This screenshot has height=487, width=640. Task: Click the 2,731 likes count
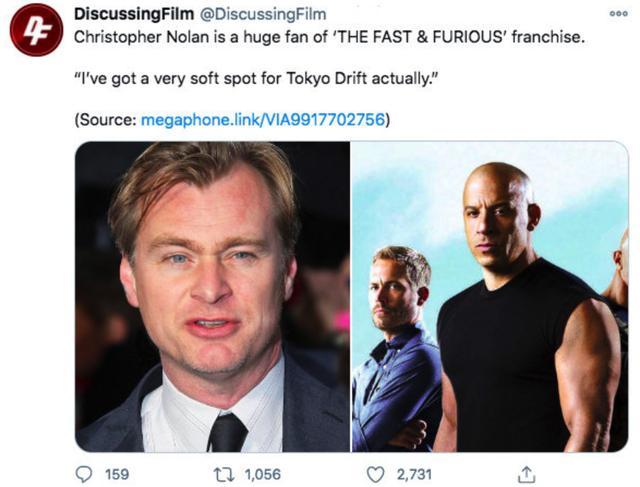click(x=414, y=474)
